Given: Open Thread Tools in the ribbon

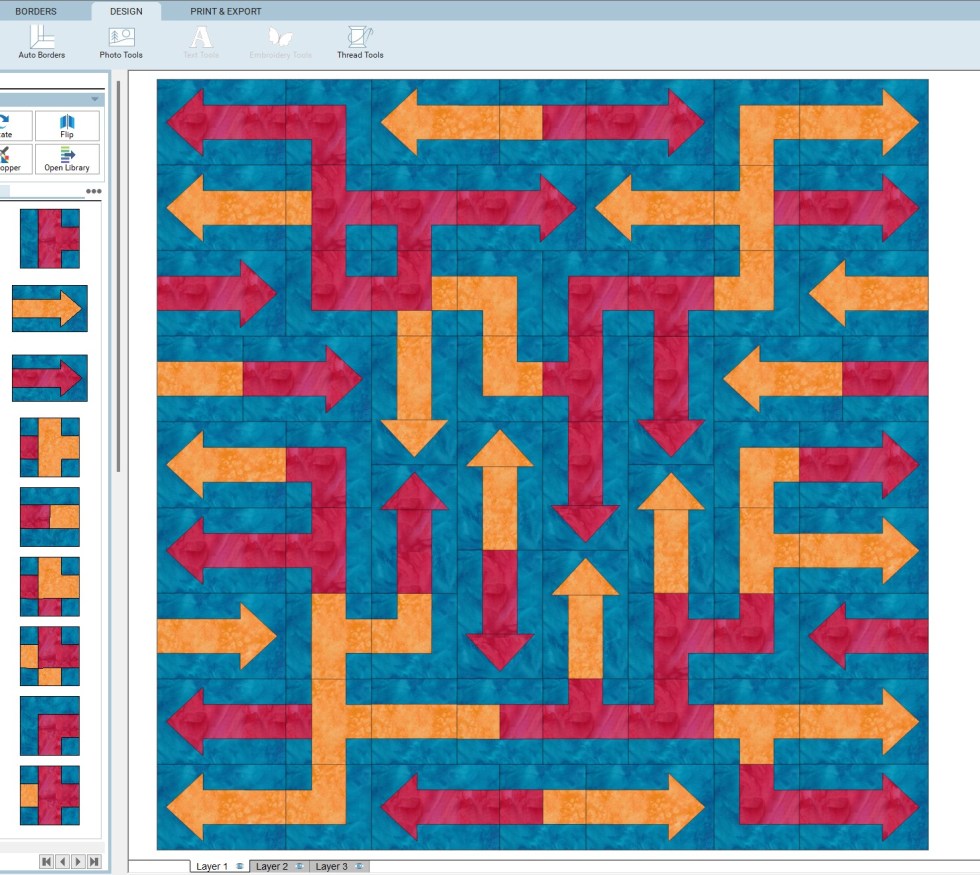Looking at the screenshot, I should point(359,41).
